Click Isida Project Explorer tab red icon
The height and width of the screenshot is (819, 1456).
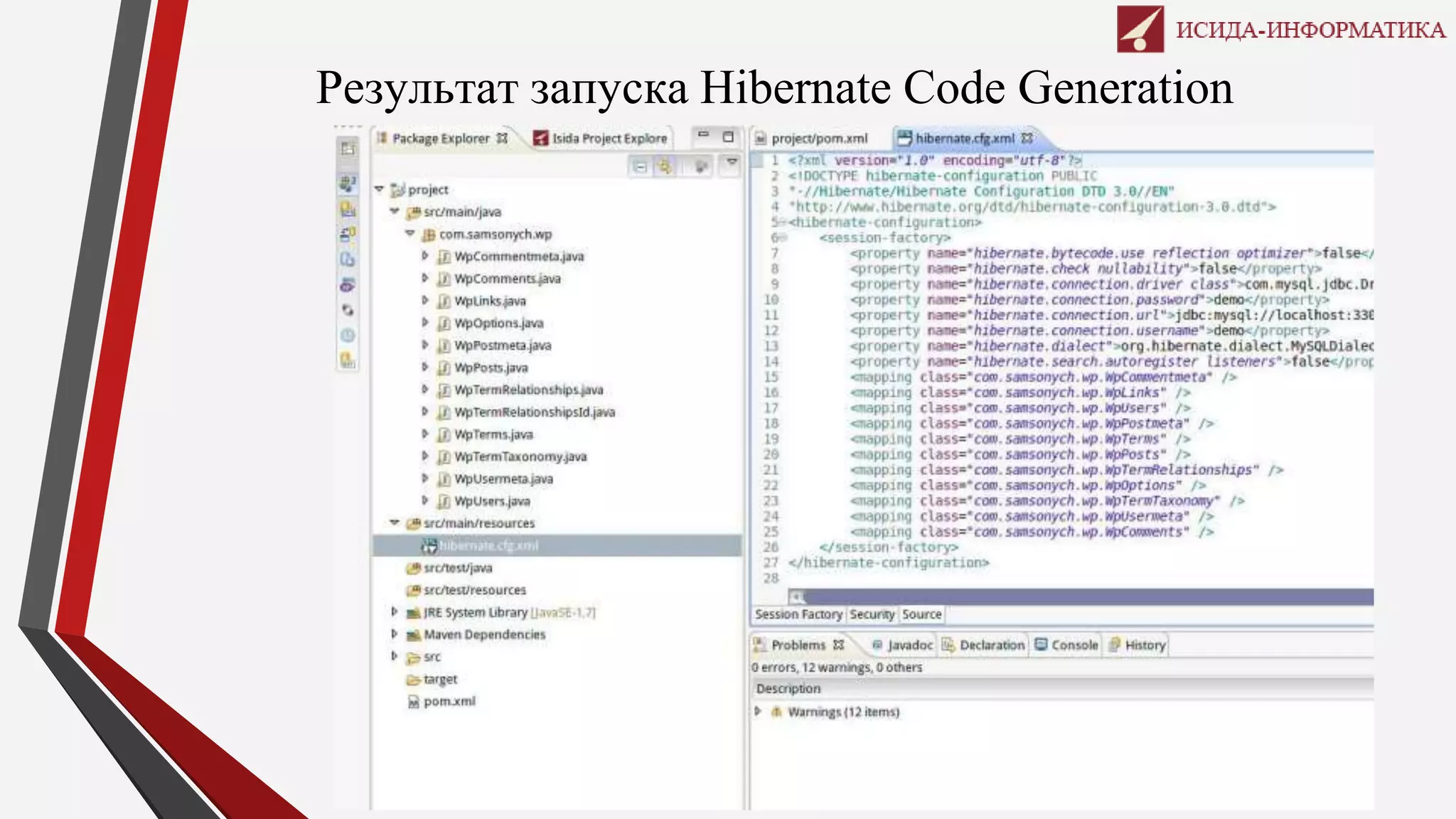tap(541, 138)
